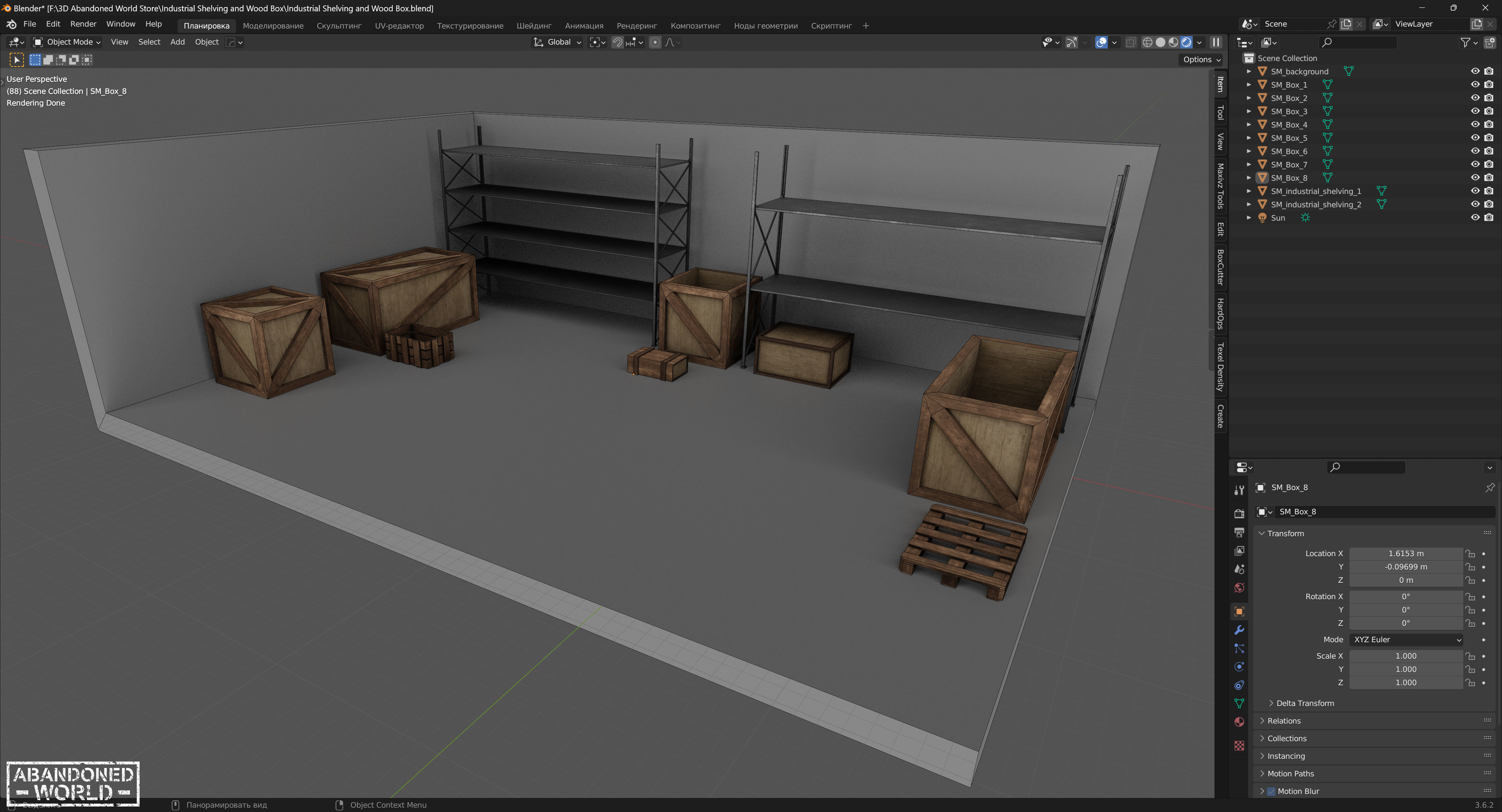Viewport: 1502px width, 812px height.
Task: Open the HardOps sidebar tab
Action: point(1220,314)
